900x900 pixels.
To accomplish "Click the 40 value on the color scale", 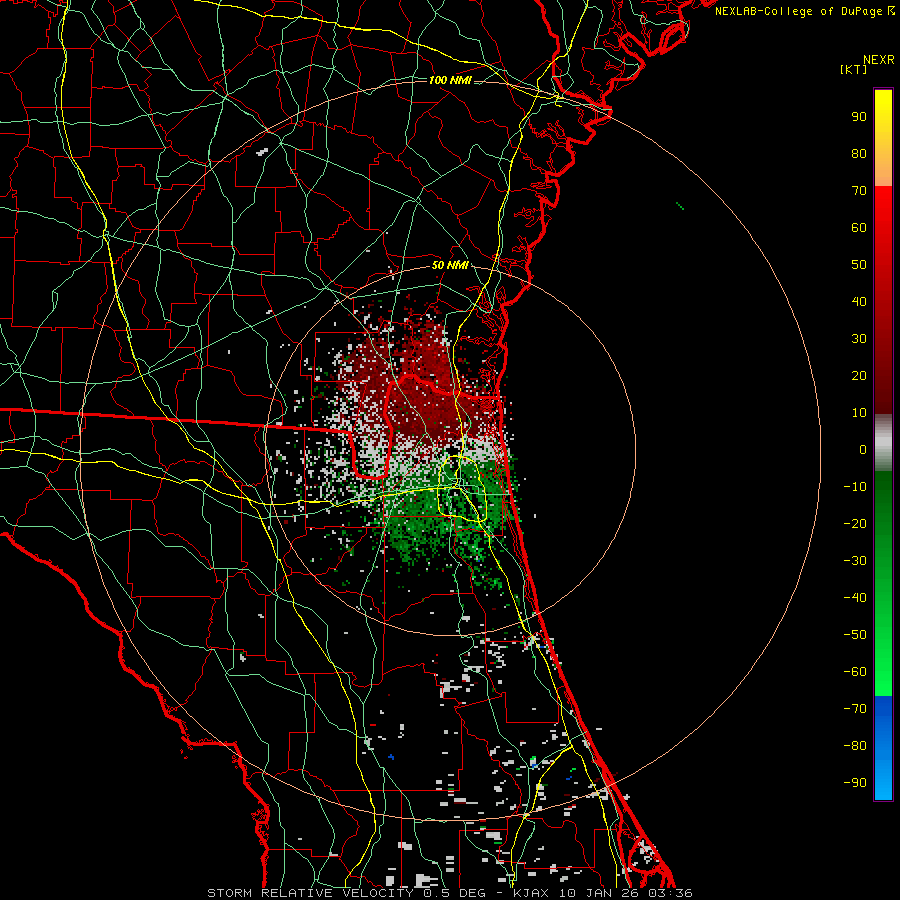I will (859, 302).
